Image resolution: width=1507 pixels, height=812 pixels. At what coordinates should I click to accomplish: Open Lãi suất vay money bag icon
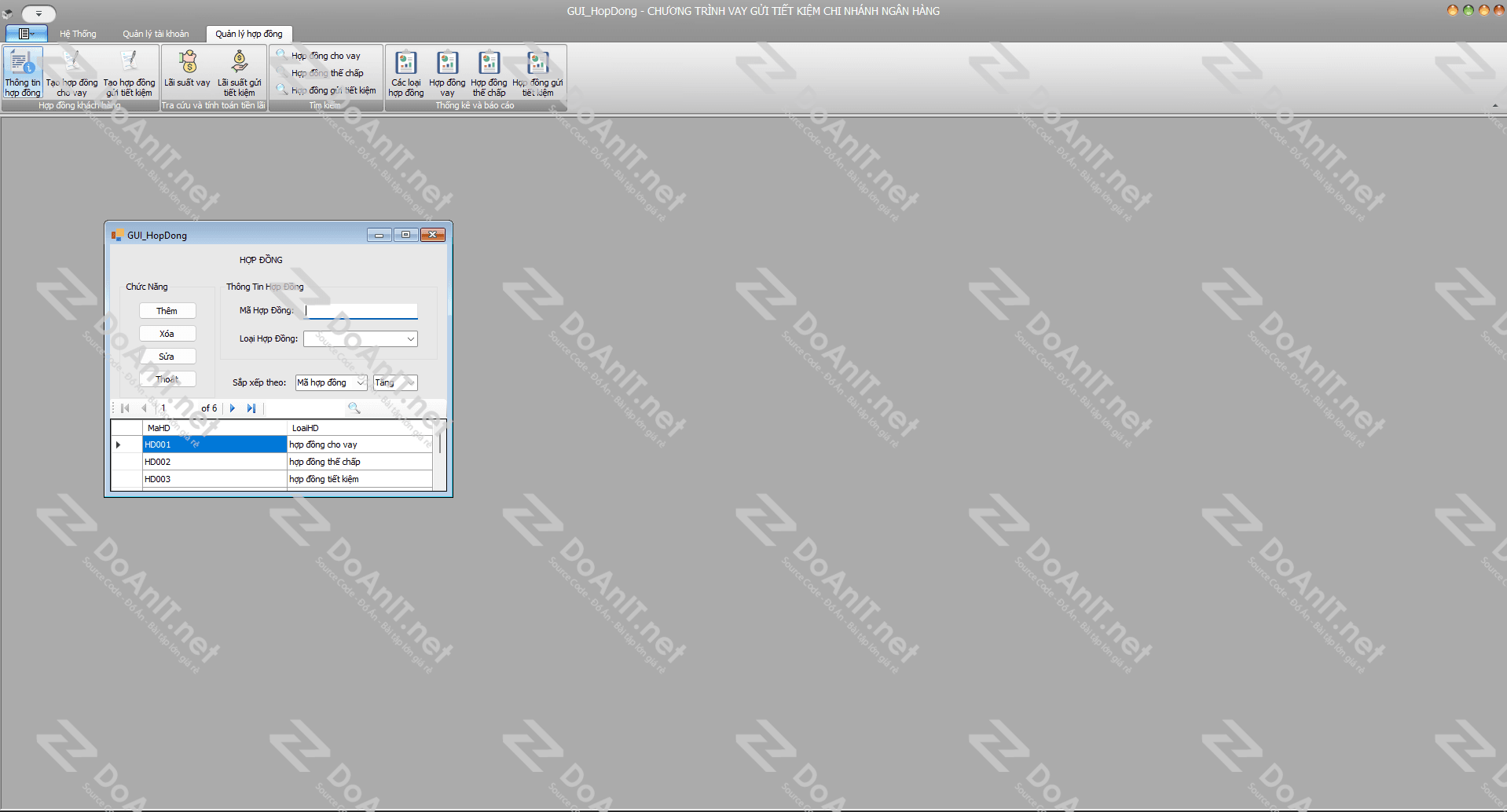click(x=187, y=68)
